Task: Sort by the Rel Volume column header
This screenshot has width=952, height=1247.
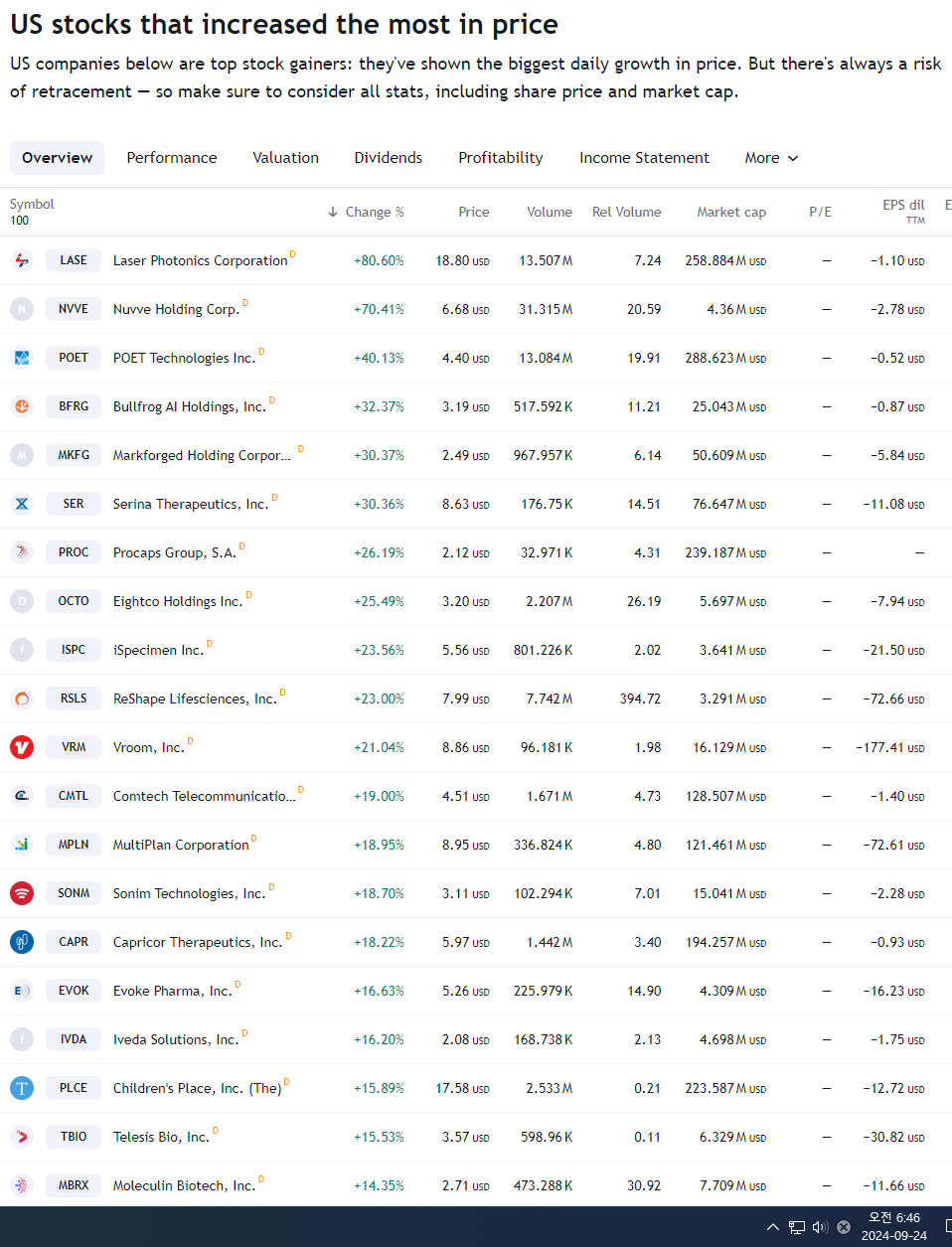Action: point(626,212)
